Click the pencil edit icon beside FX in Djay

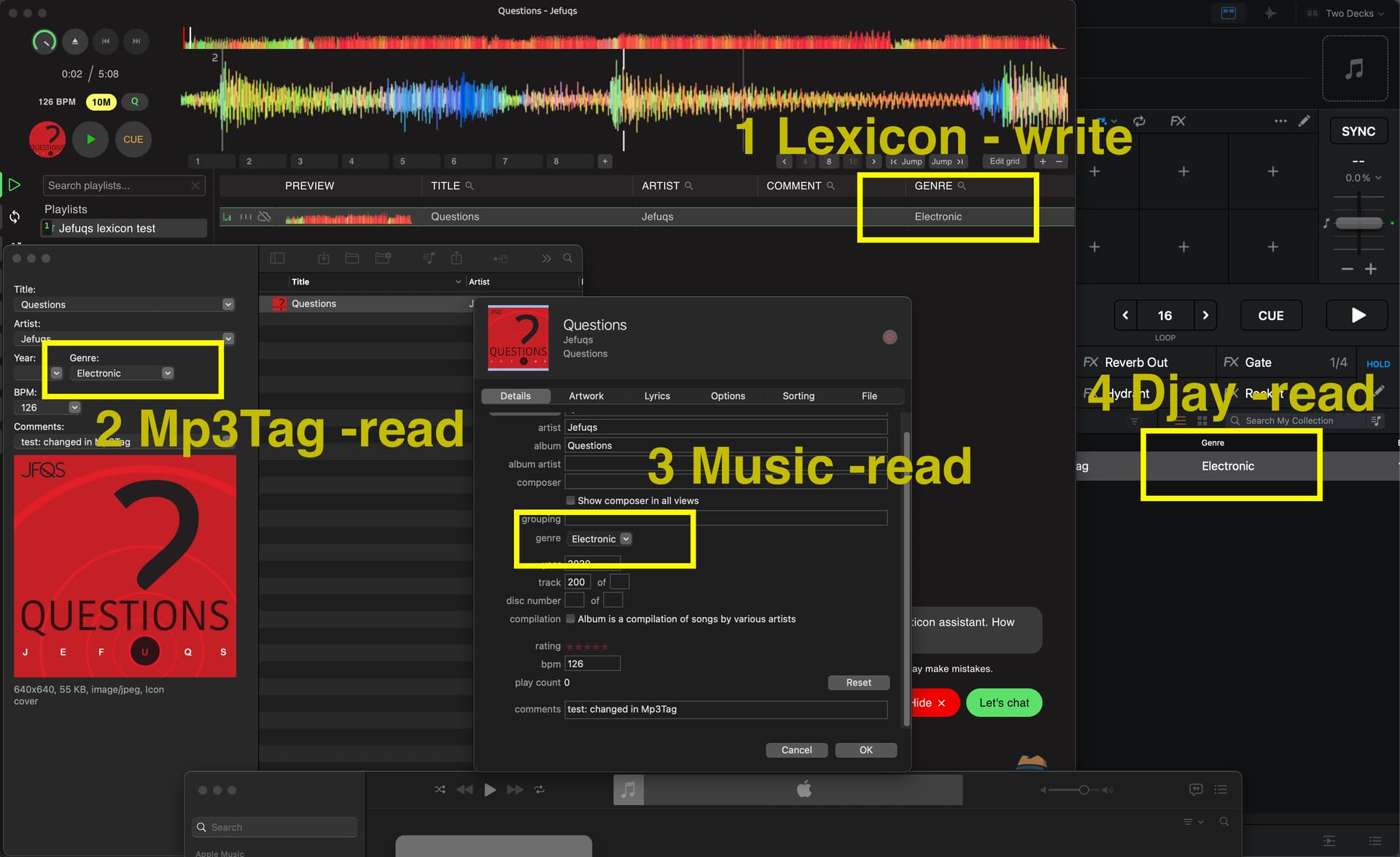pyautogui.click(x=1304, y=121)
